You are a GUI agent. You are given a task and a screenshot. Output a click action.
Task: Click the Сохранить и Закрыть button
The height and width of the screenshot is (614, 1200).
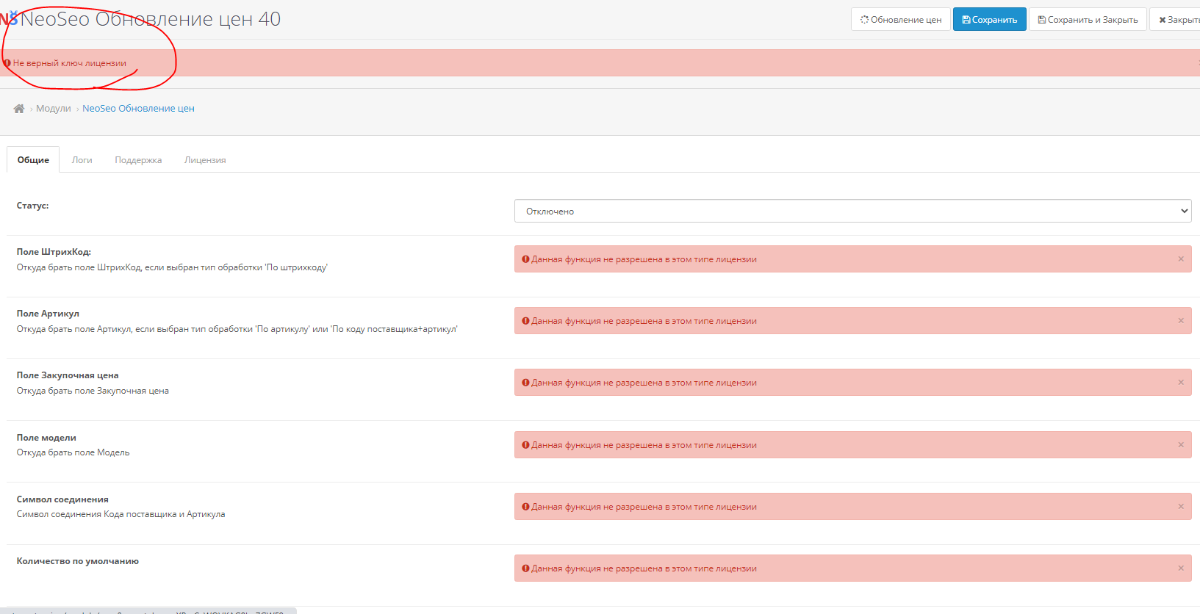[1088, 19]
